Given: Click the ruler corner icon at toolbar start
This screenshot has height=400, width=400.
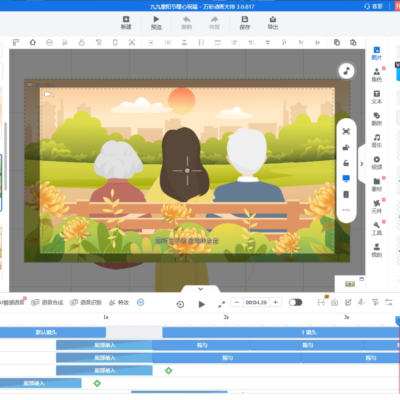Looking at the screenshot, I should tap(16, 42).
